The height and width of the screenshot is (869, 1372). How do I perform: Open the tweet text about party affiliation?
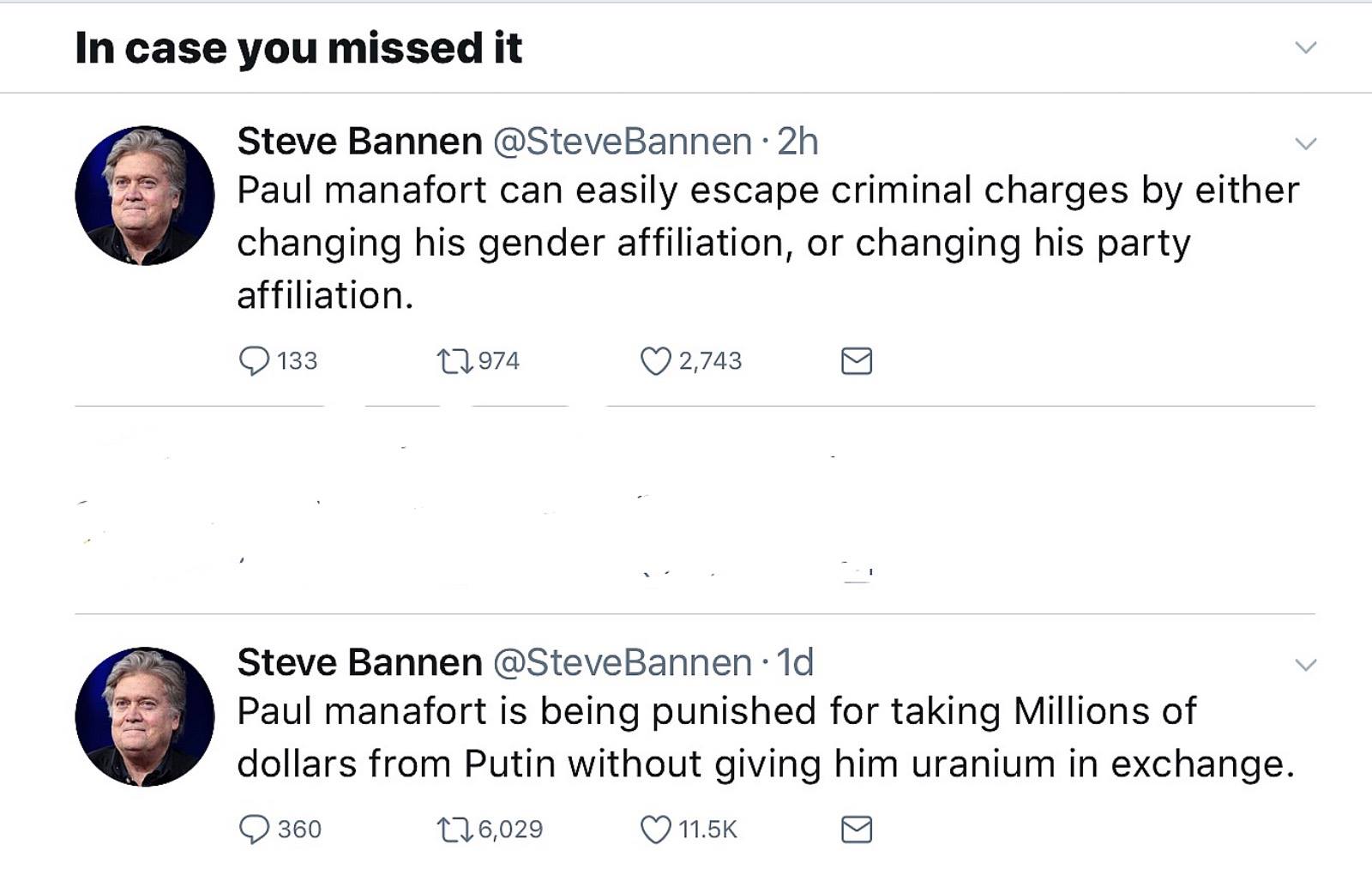coord(768,243)
